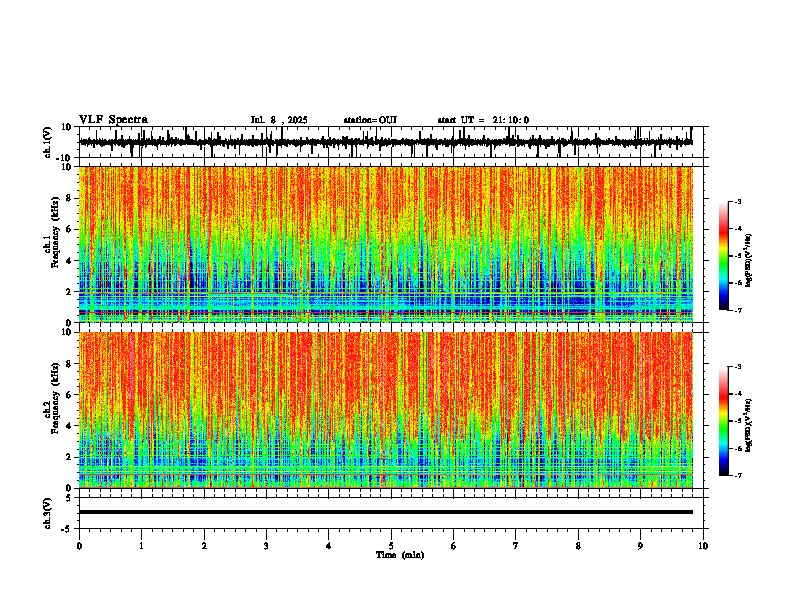Viewport: 792px width, 612px height.
Task: Click the "station=OUI" header label
Action: click(370, 120)
